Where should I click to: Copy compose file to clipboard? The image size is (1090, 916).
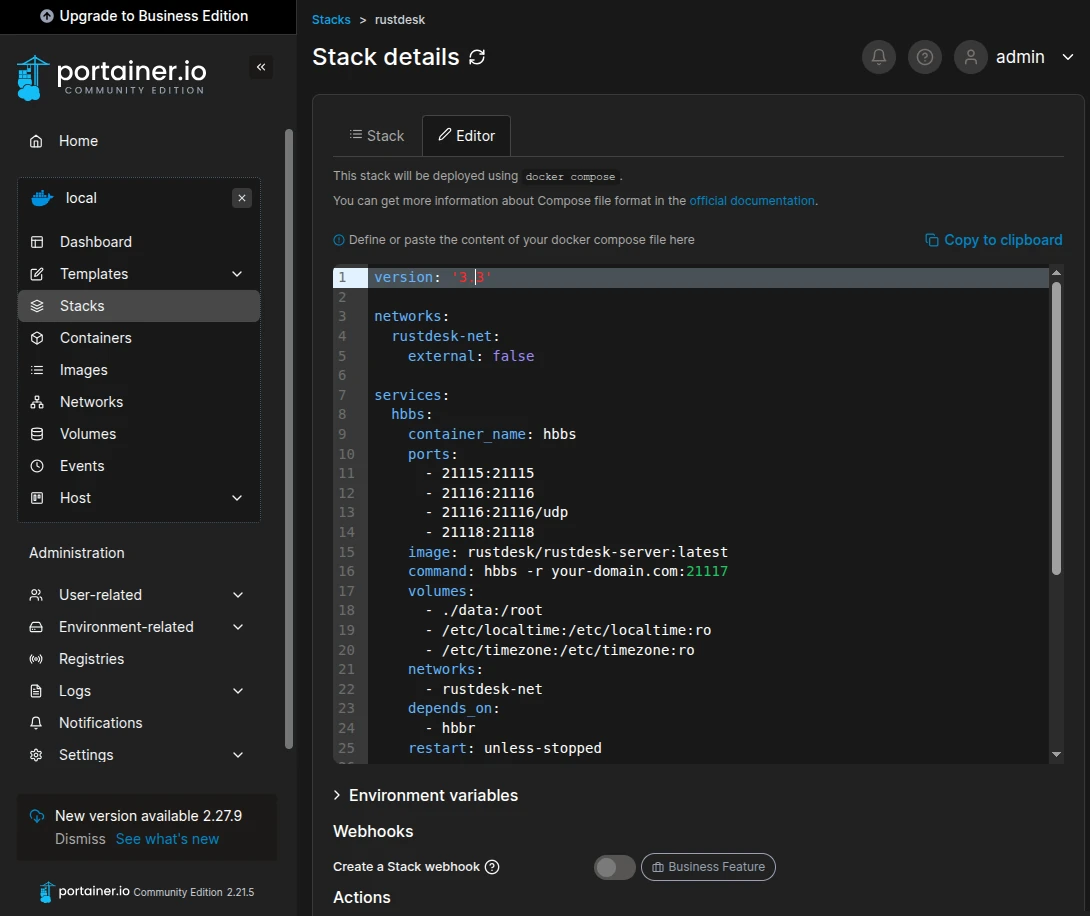pos(993,240)
